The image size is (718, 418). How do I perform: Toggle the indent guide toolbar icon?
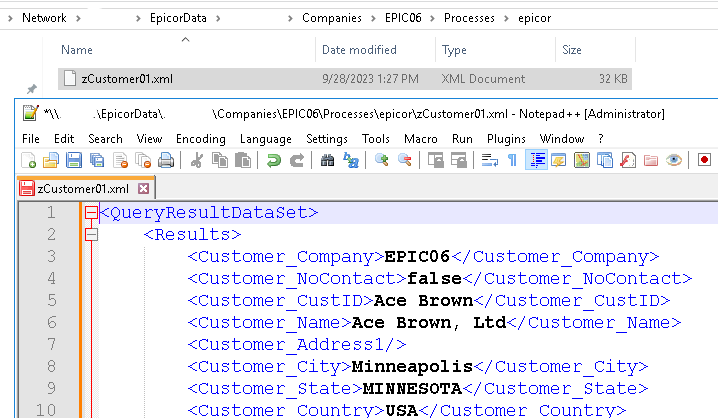coord(536,160)
